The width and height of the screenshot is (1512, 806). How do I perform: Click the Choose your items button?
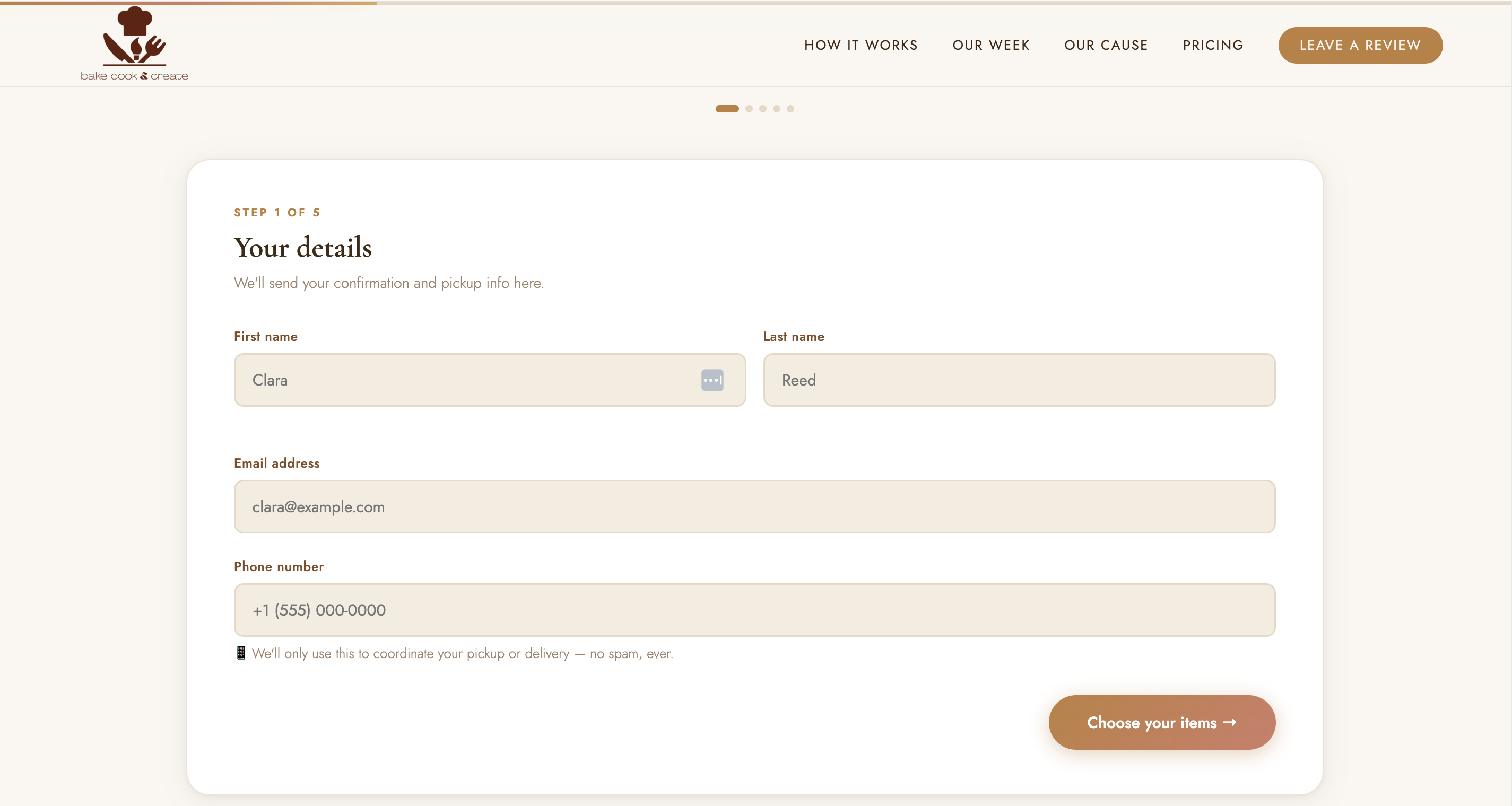[1161, 722]
